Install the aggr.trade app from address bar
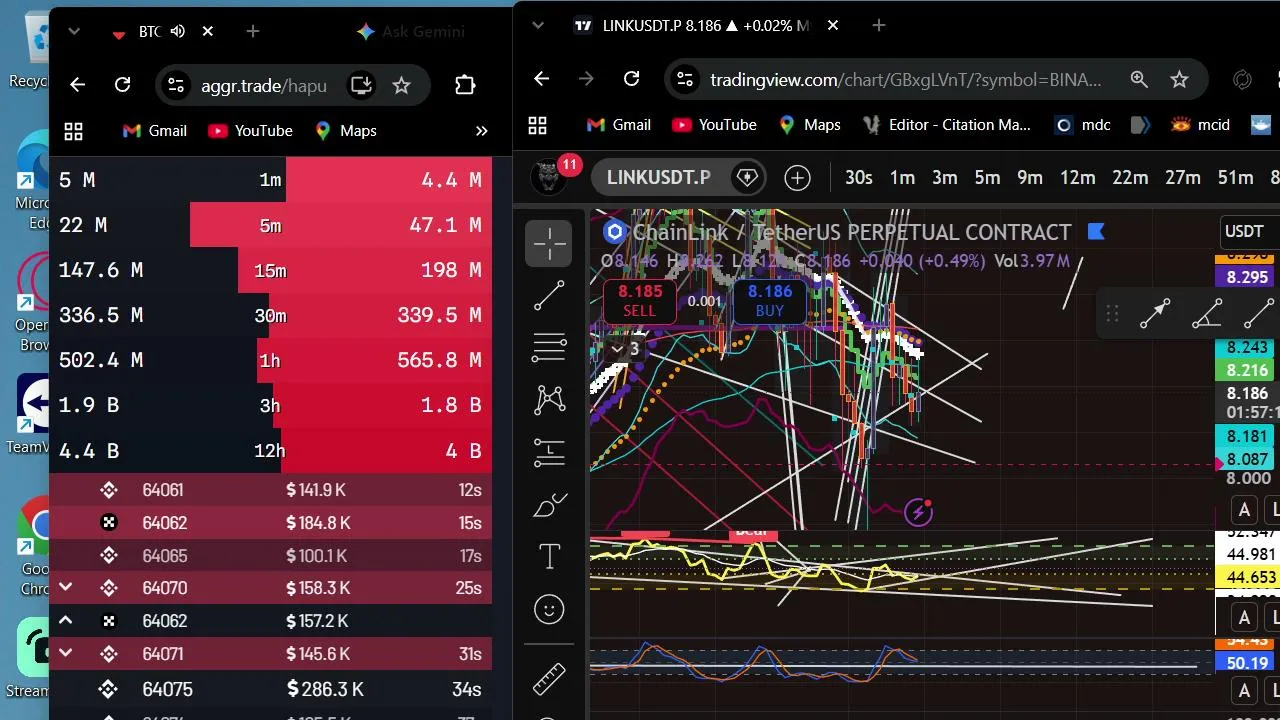The width and height of the screenshot is (1280, 720). (361, 85)
